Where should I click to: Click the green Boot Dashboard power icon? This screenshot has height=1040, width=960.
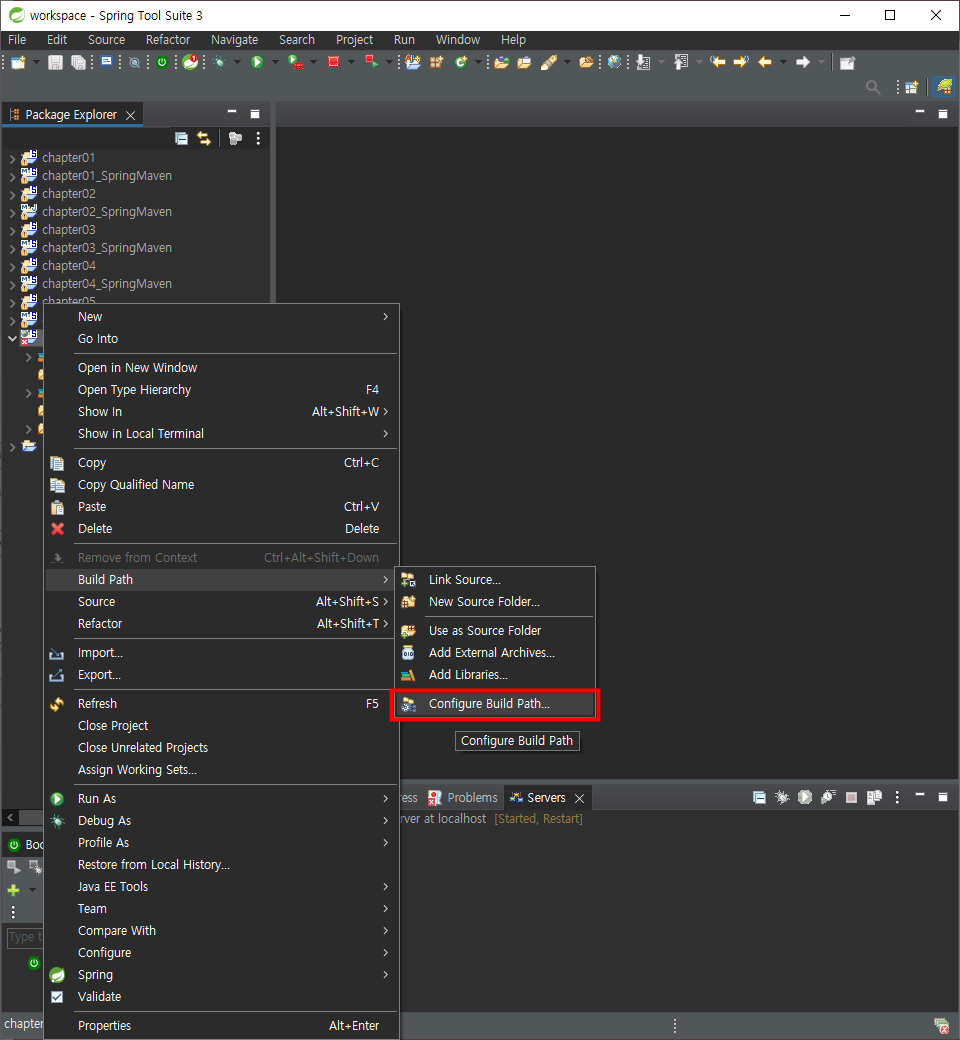(x=162, y=62)
